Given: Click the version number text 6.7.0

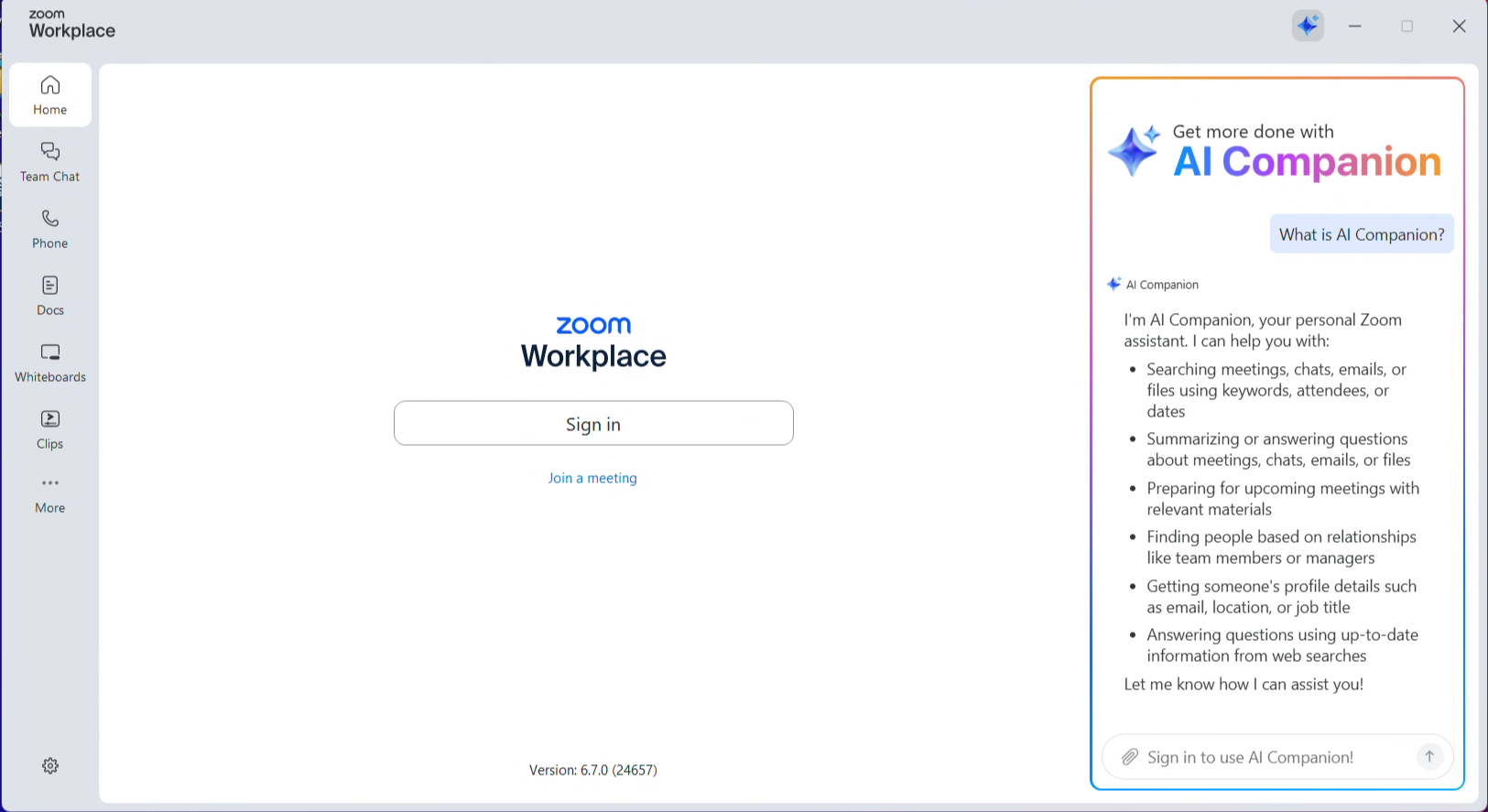Looking at the screenshot, I should 593,770.
